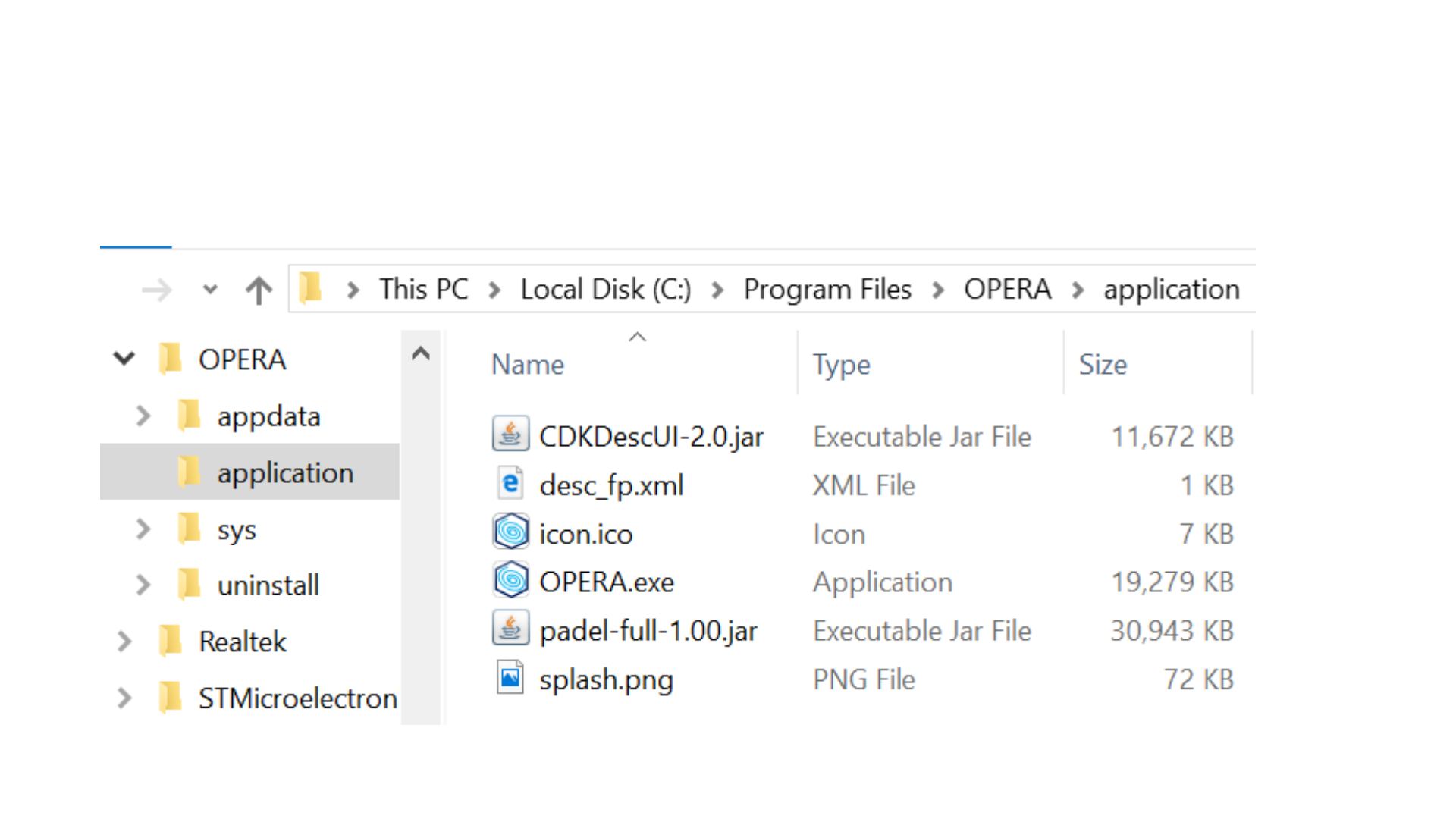Viewport: 1456px width, 819px height.
Task: Collapse the OPERA folder tree node
Action: [x=124, y=359]
